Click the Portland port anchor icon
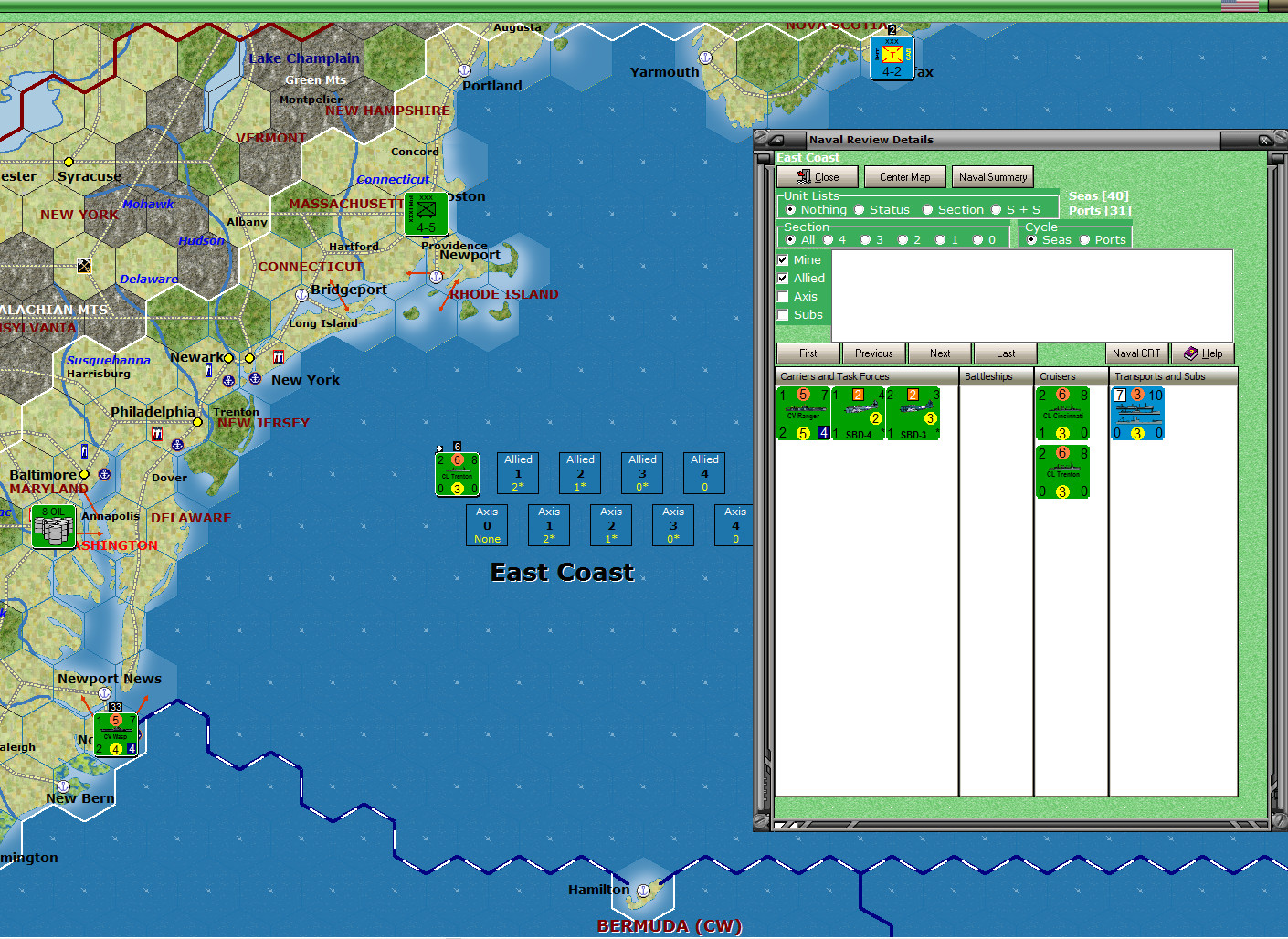1288x939 pixels. point(463,70)
